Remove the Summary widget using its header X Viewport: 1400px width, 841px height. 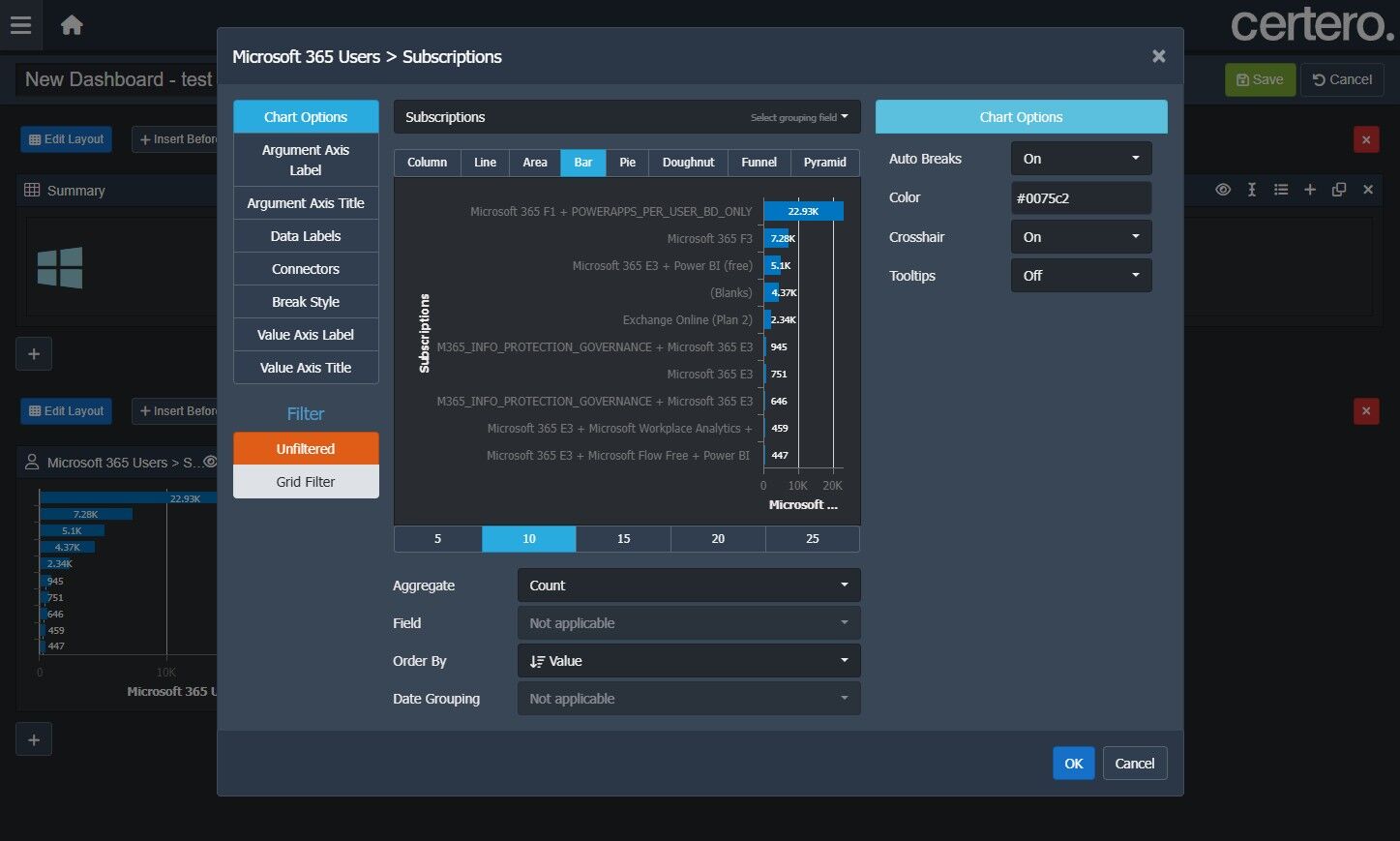click(1368, 190)
